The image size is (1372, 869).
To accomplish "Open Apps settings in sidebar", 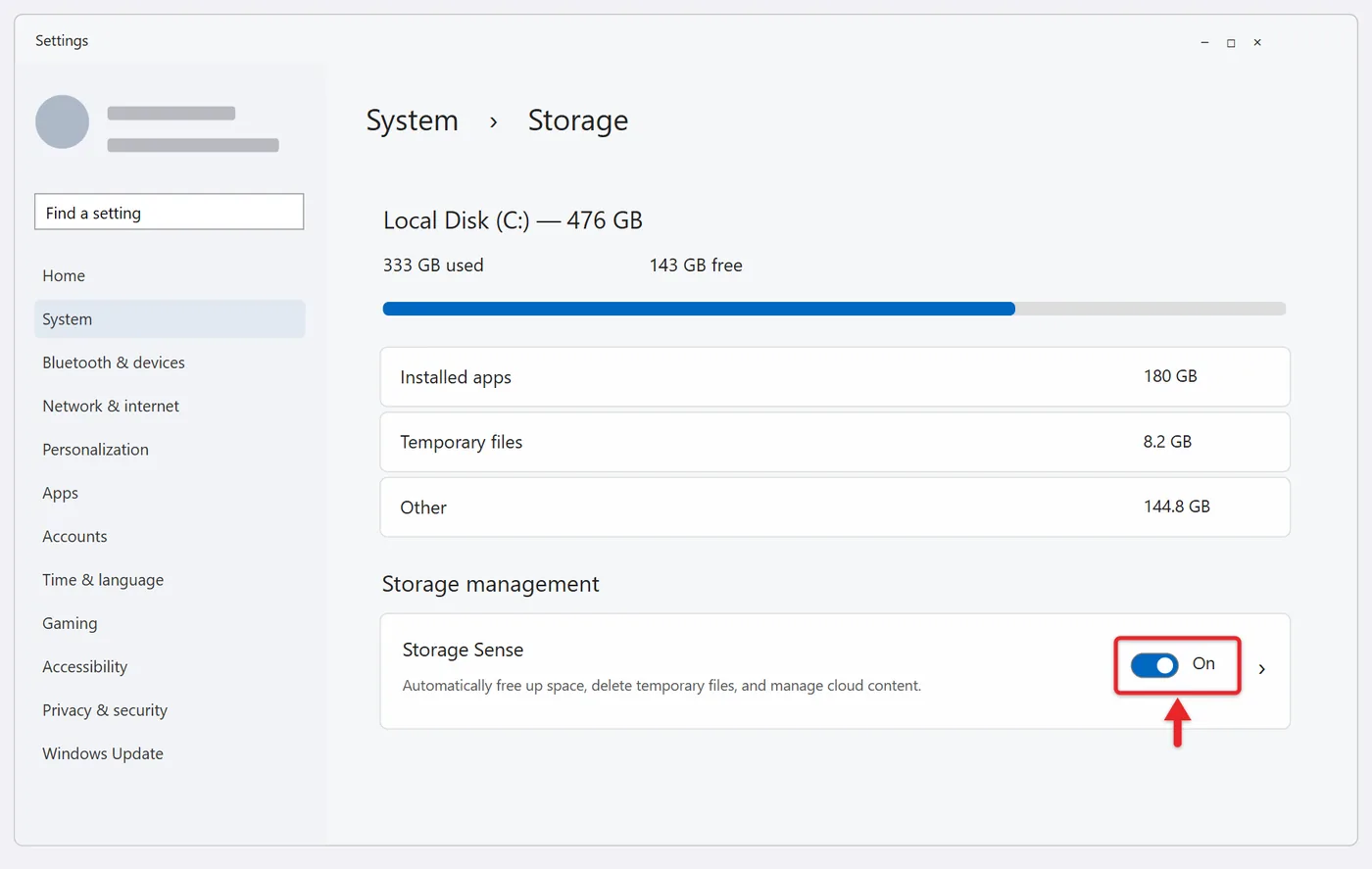I will [60, 493].
